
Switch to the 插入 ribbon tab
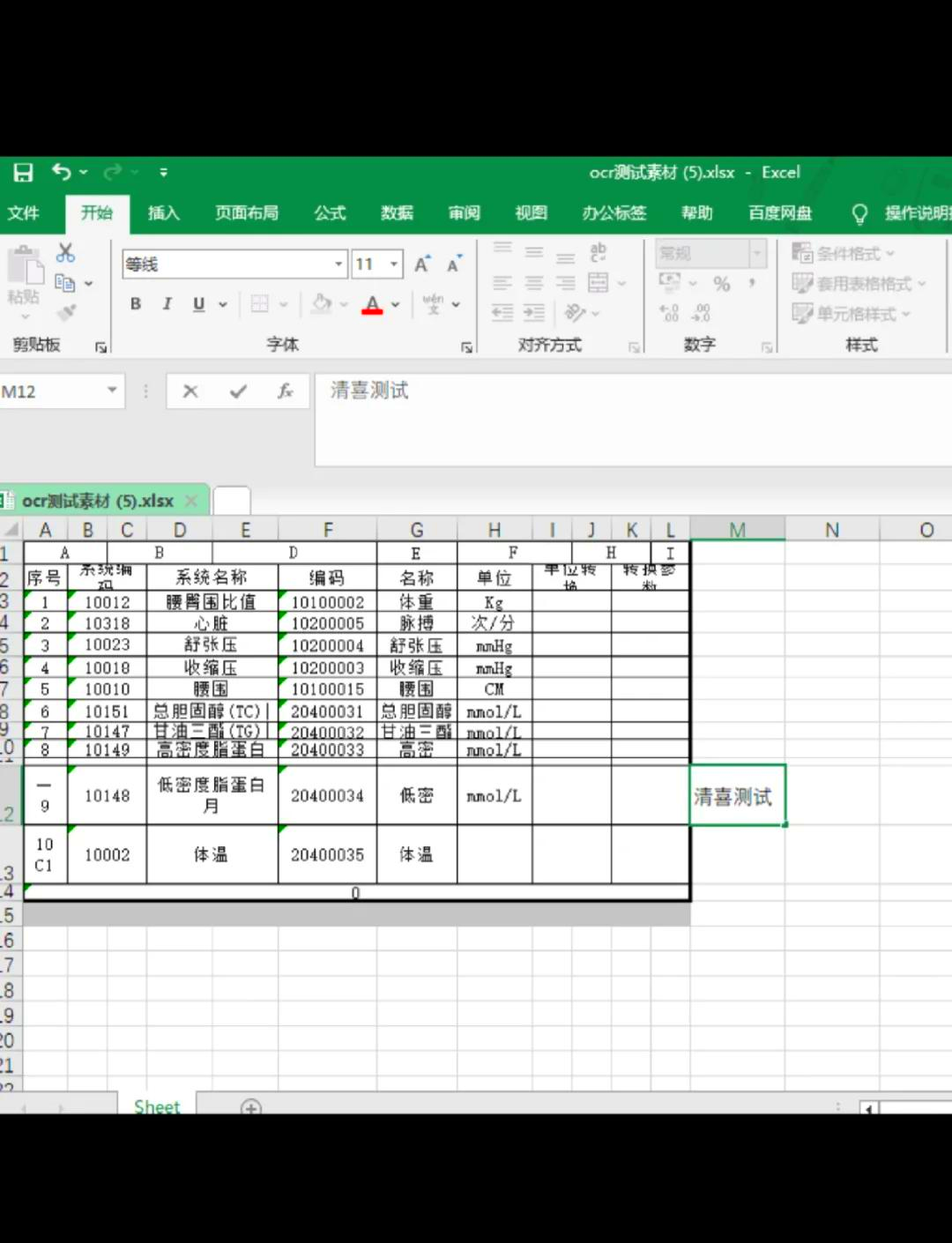(x=163, y=213)
